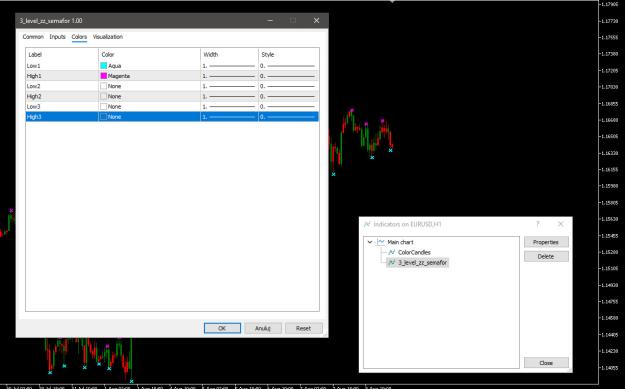625x389 pixels.
Task: Click Close in the Indicators window
Action: [546, 363]
